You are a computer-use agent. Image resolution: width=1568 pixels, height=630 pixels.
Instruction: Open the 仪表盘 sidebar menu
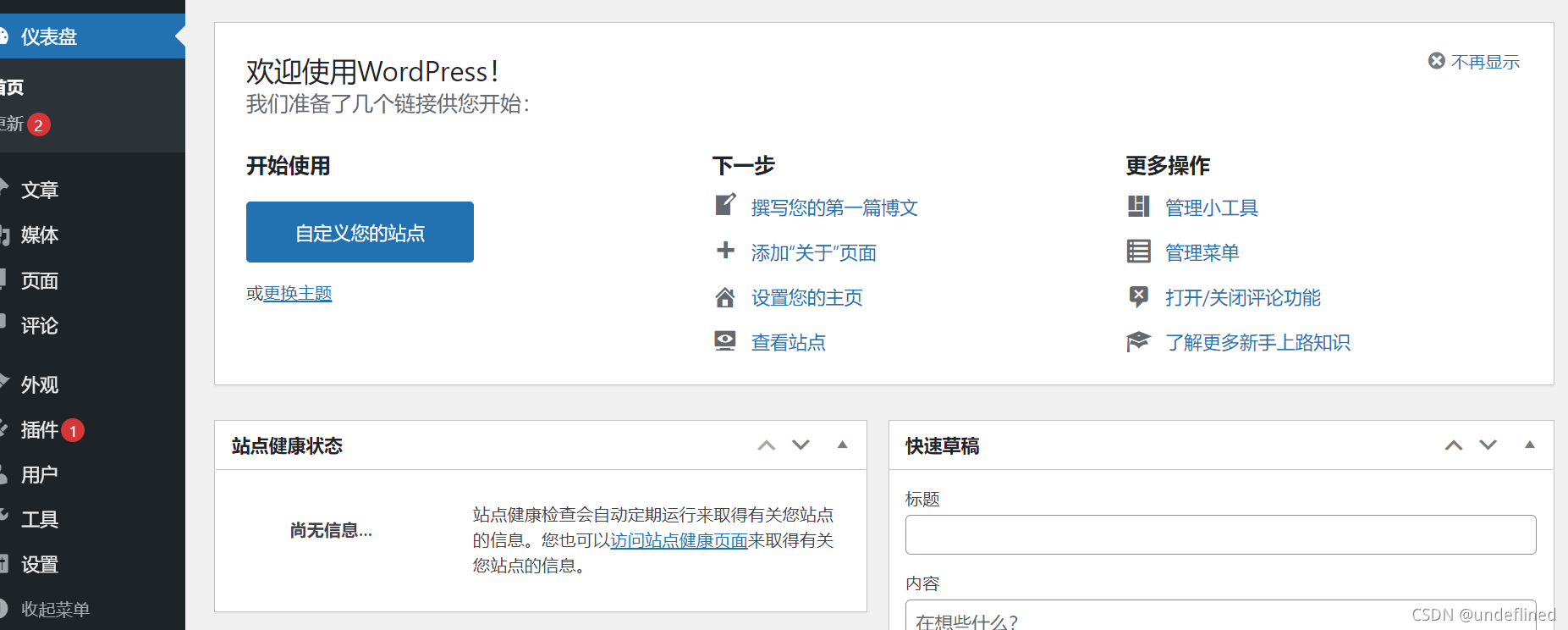click(92, 36)
